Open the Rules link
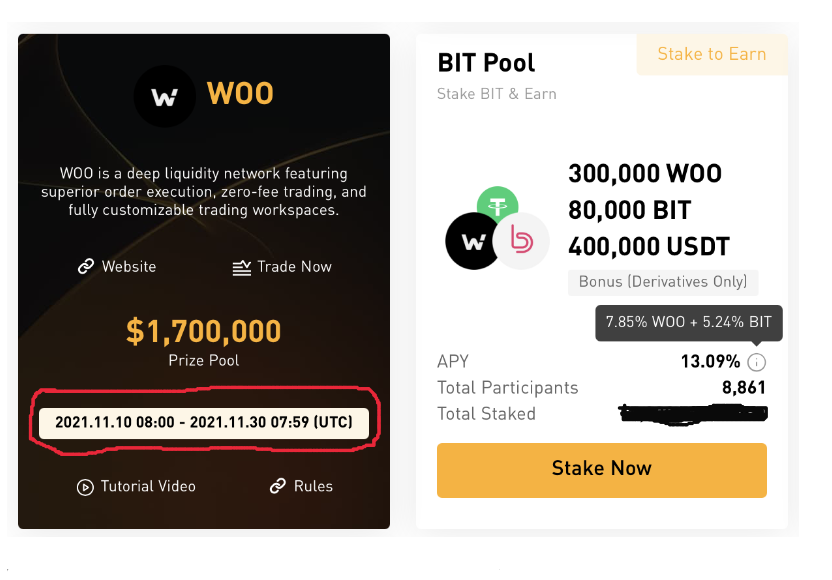Image resolution: width=832 pixels, height=580 pixels. 312,486
